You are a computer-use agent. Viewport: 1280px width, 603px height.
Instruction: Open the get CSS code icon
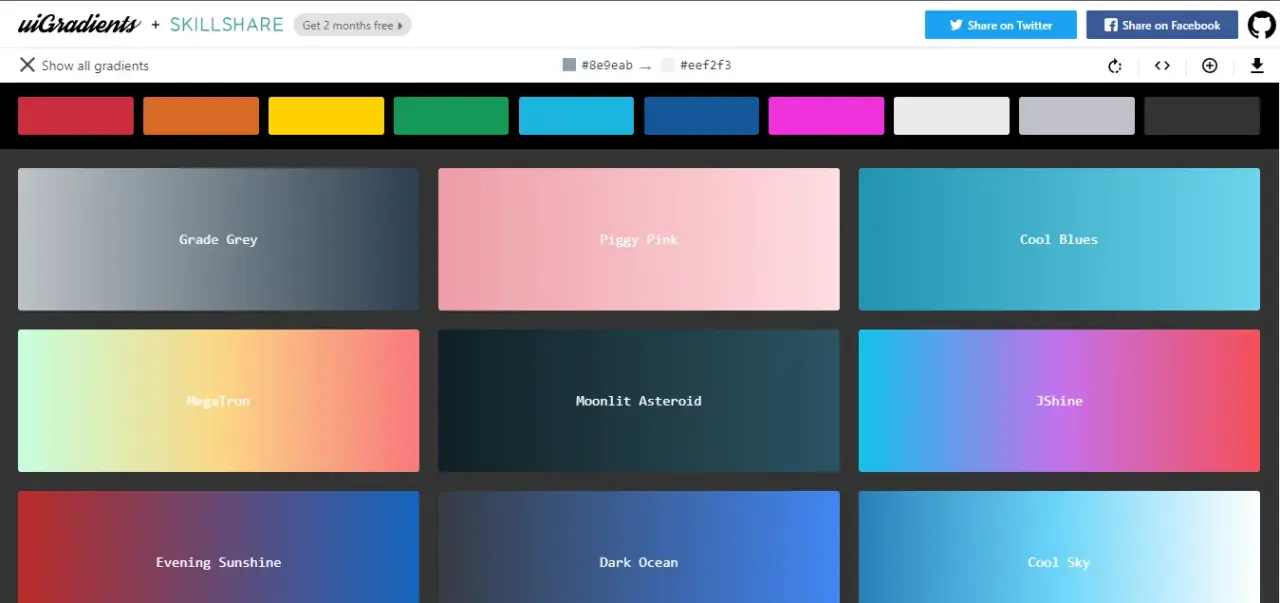coord(1162,66)
